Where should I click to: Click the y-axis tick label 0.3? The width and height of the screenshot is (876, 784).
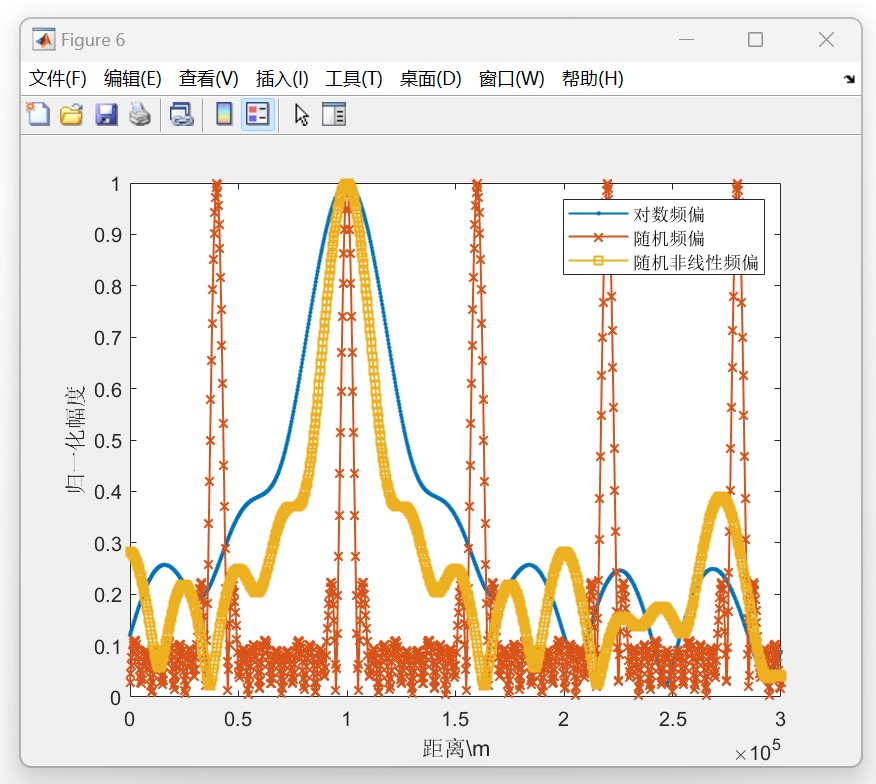tap(107, 544)
